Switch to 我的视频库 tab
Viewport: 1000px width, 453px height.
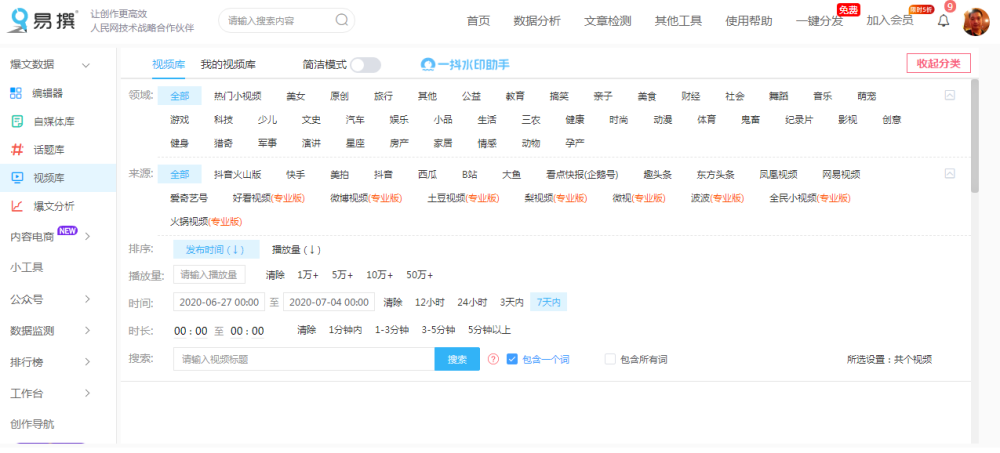tap(228, 64)
